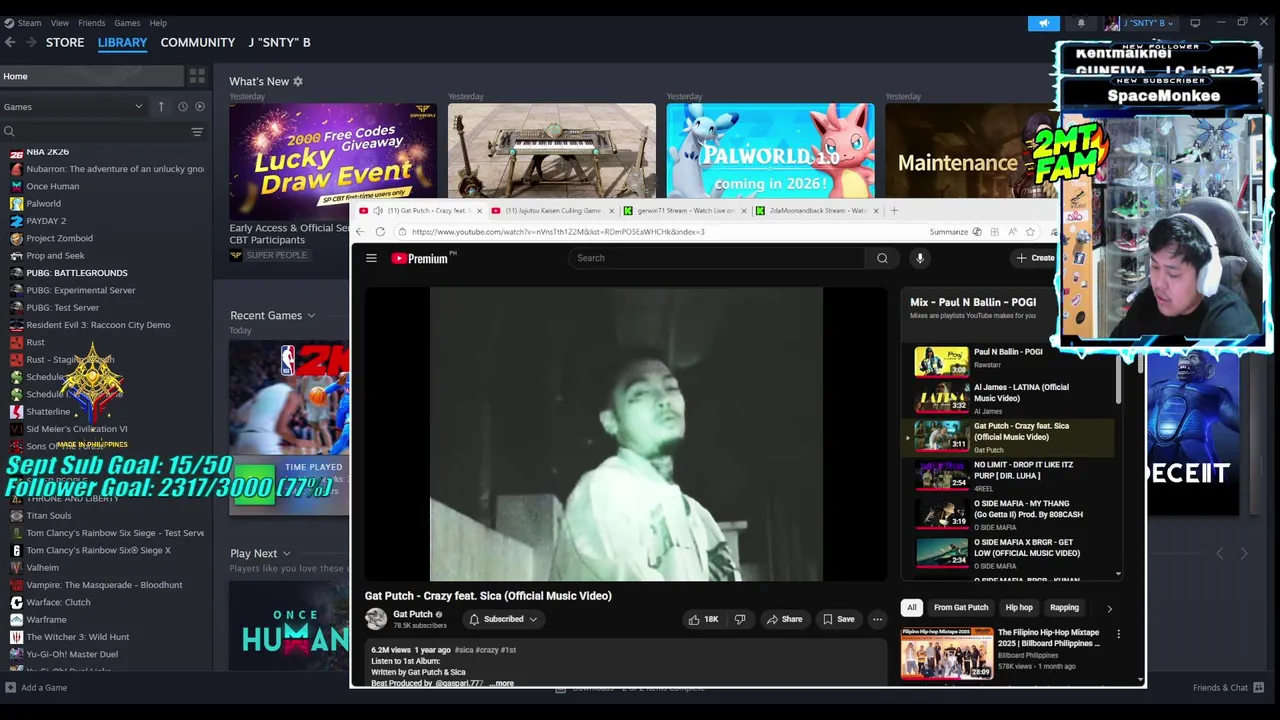Select the From Gat Putch filter chip
The image size is (1280, 720).
coord(960,608)
